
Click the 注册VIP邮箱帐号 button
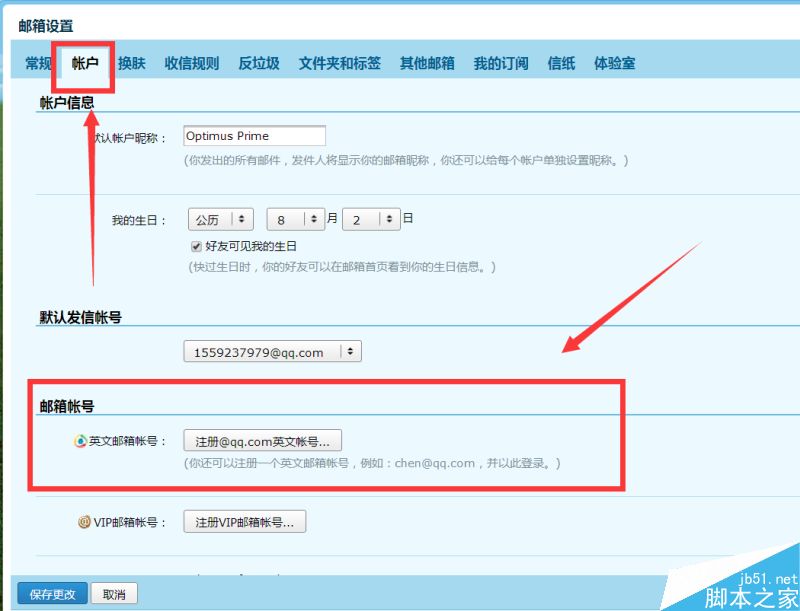tap(245, 522)
